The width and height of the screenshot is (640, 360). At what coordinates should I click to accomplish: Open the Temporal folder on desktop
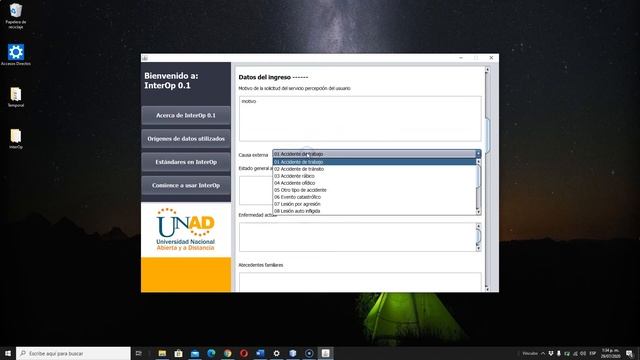click(16, 97)
